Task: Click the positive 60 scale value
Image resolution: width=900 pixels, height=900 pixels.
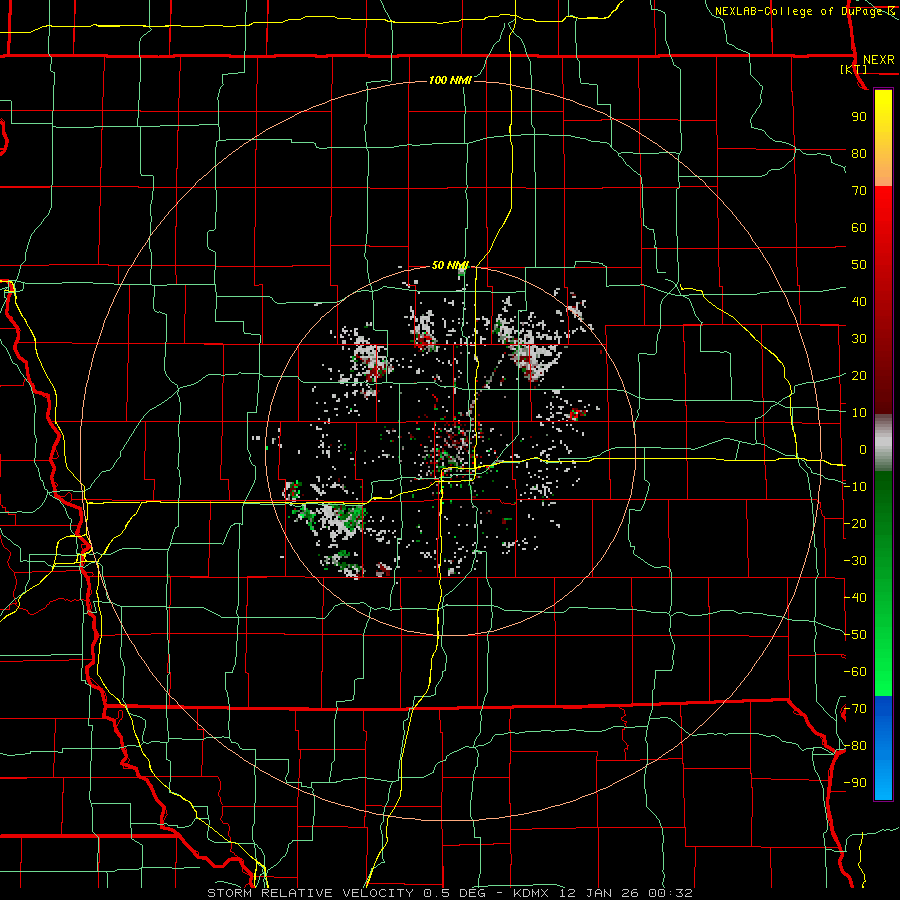Action: point(859,227)
